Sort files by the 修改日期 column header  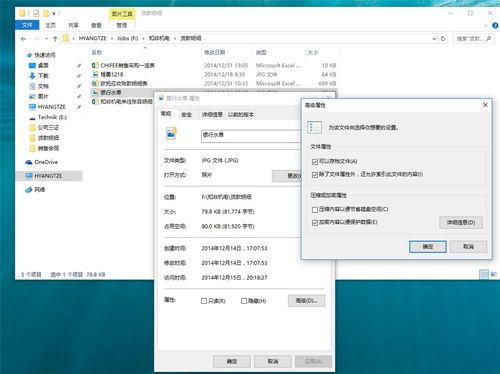214,52
